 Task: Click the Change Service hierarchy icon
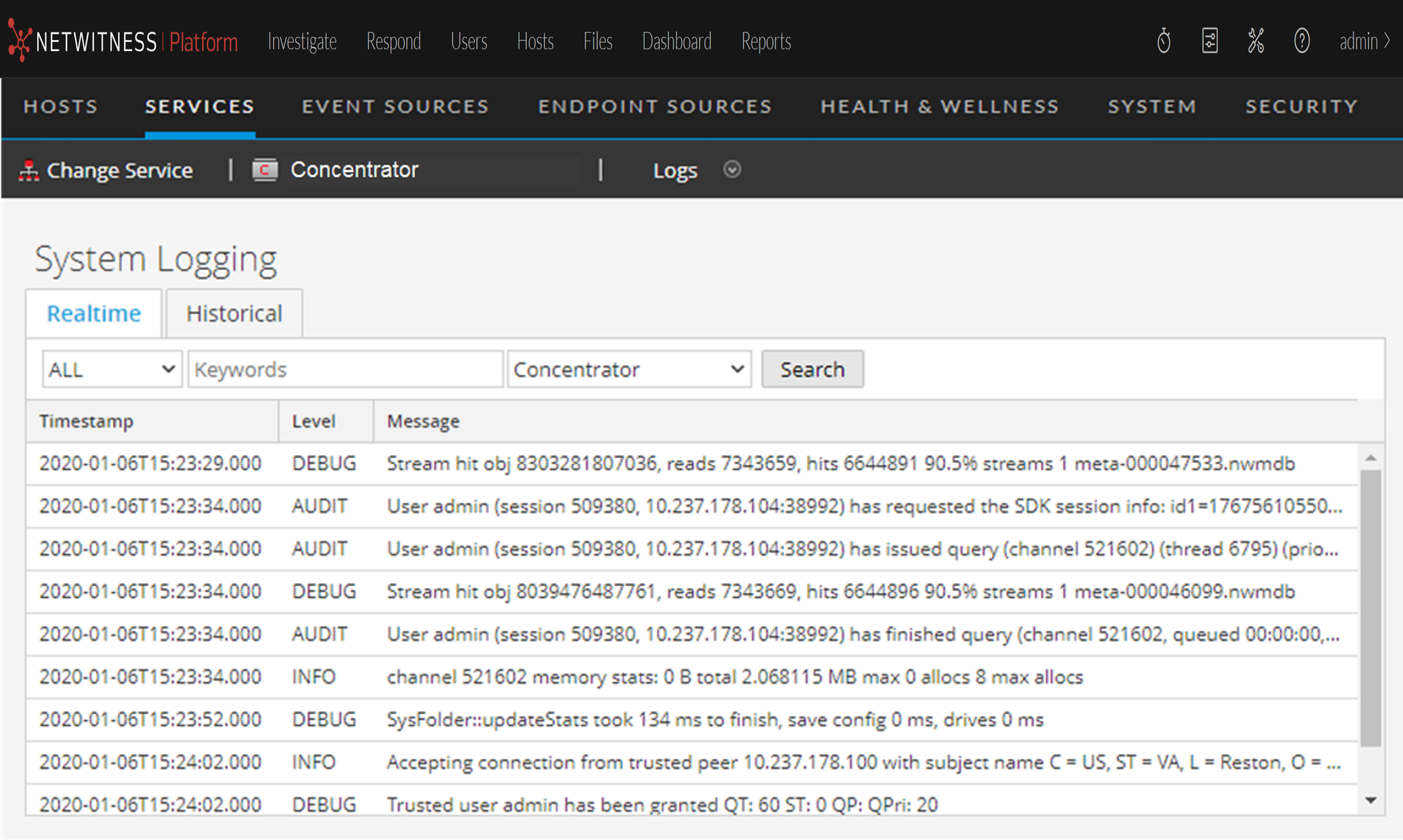[28, 170]
